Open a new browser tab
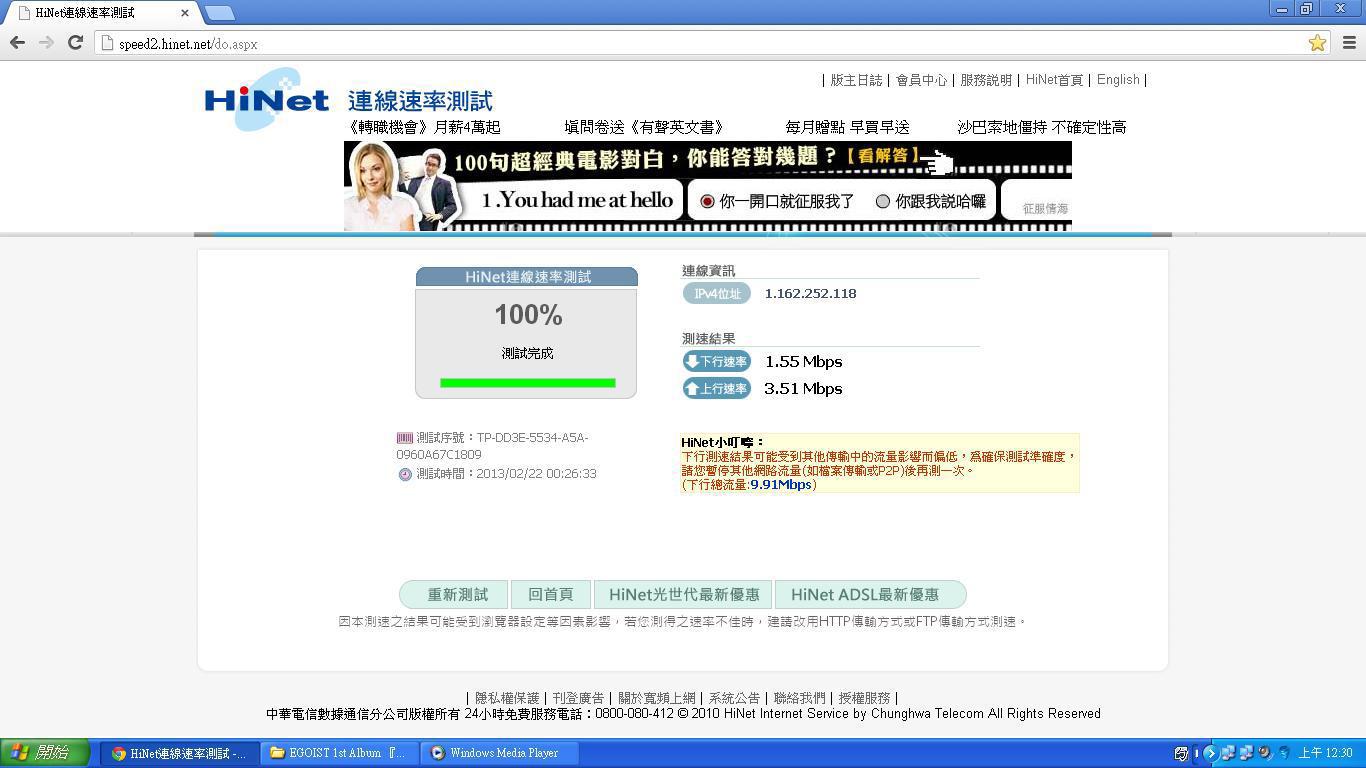Screen dimensions: 1366x768 pos(219,13)
